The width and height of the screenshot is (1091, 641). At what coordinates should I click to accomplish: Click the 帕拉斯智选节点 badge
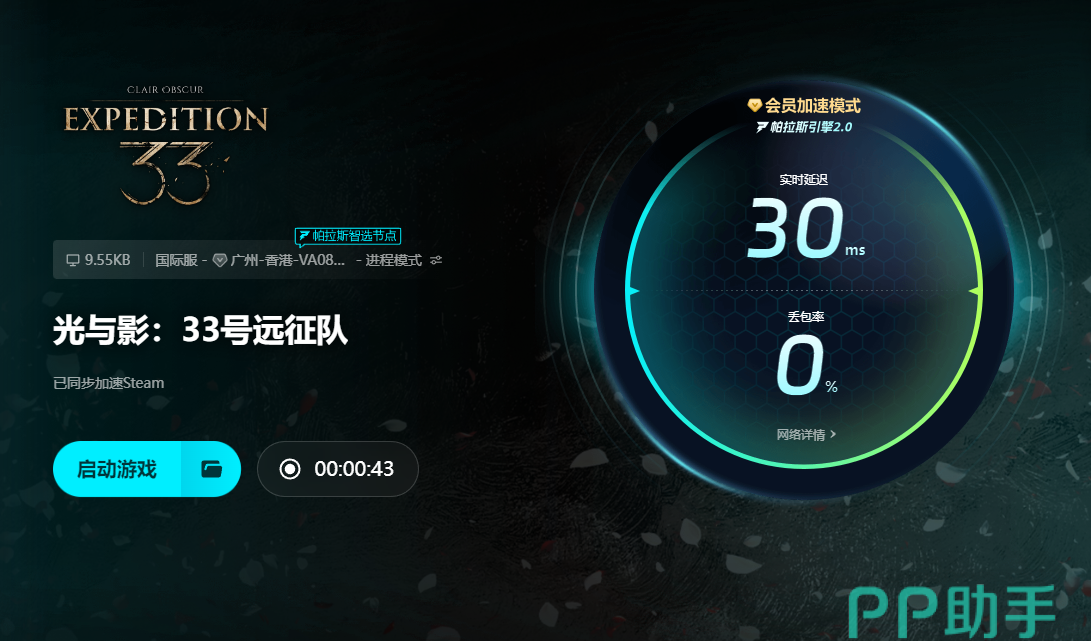pos(348,236)
